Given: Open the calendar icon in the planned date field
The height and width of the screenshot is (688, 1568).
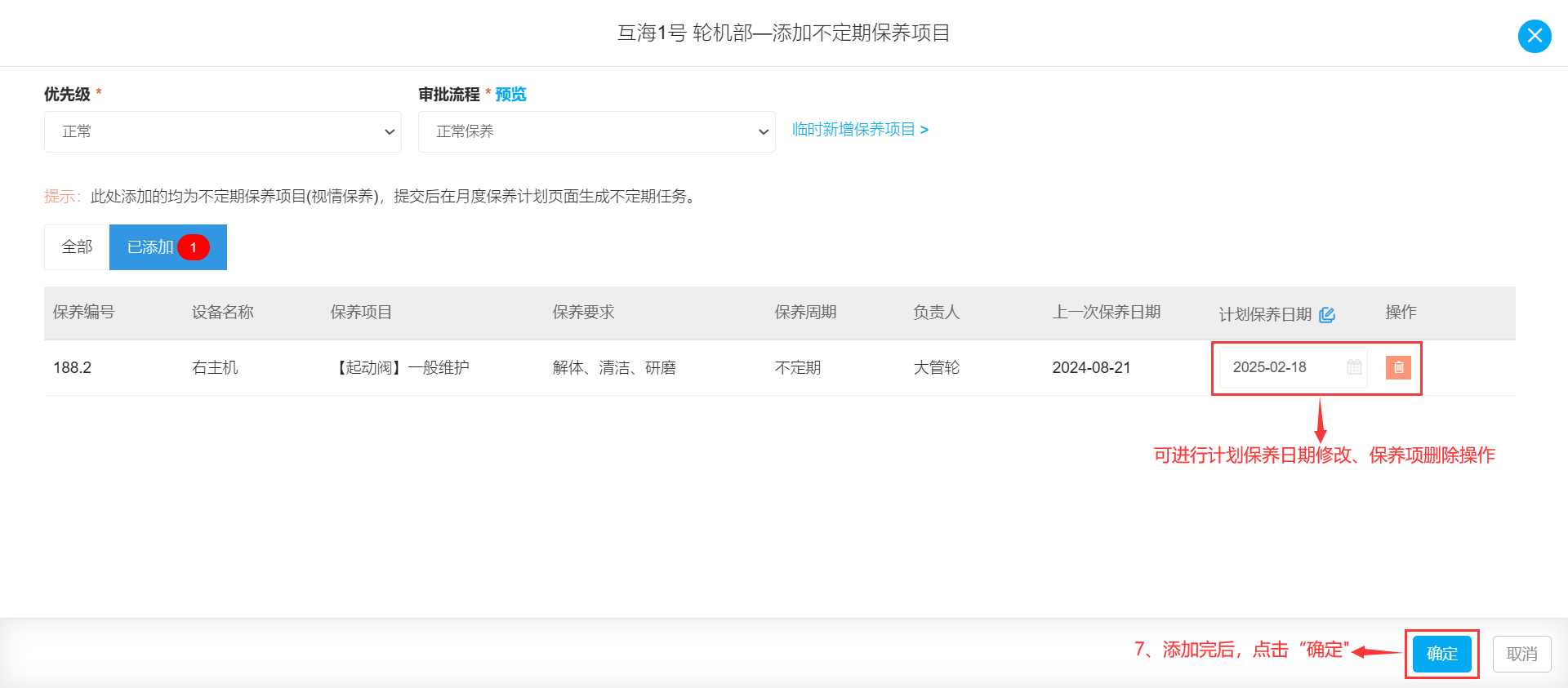Looking at the screenshot, I should coord(1354,367).
